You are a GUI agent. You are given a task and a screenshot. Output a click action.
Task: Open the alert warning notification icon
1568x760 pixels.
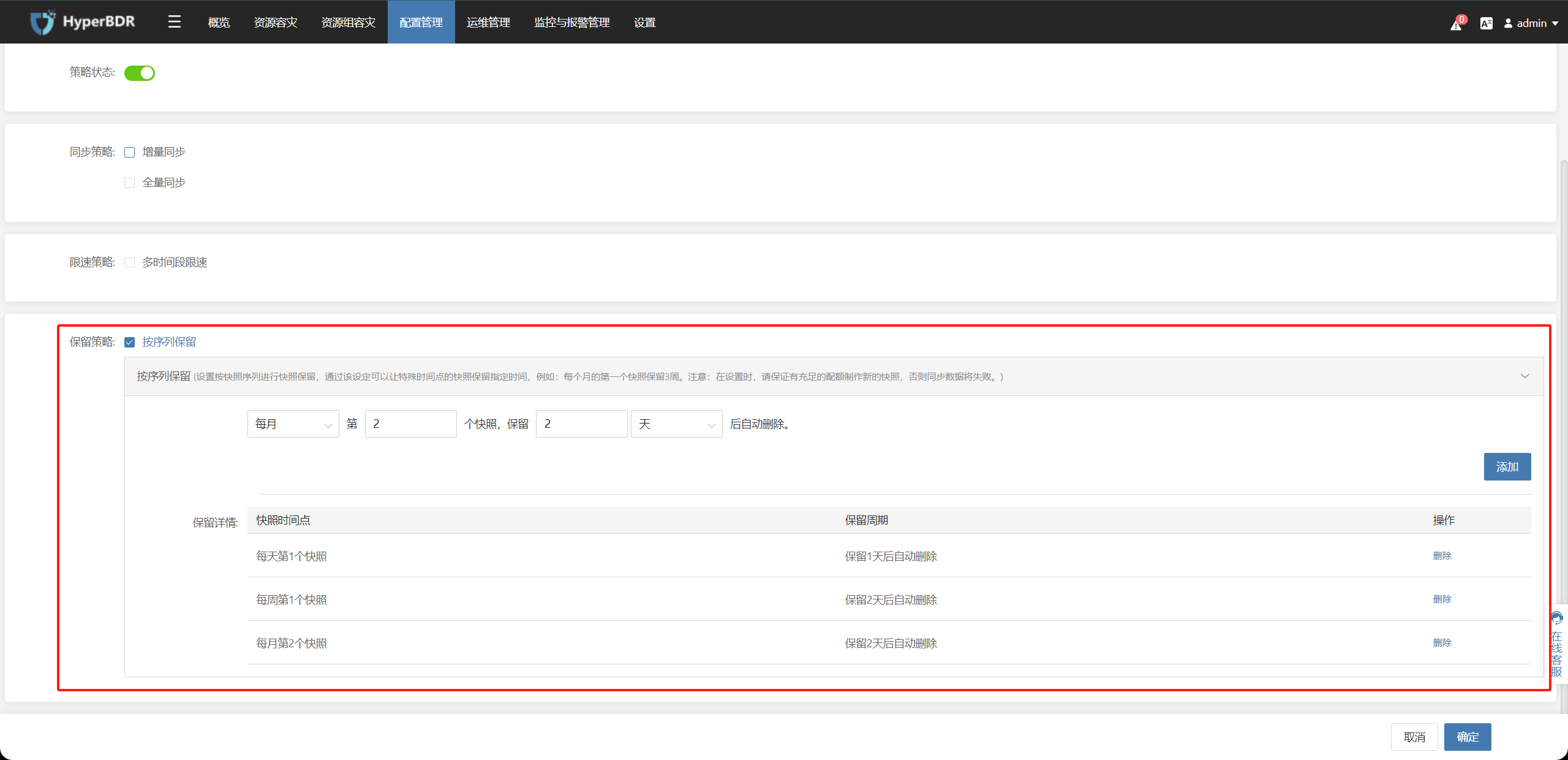(x=1456, y=24)
